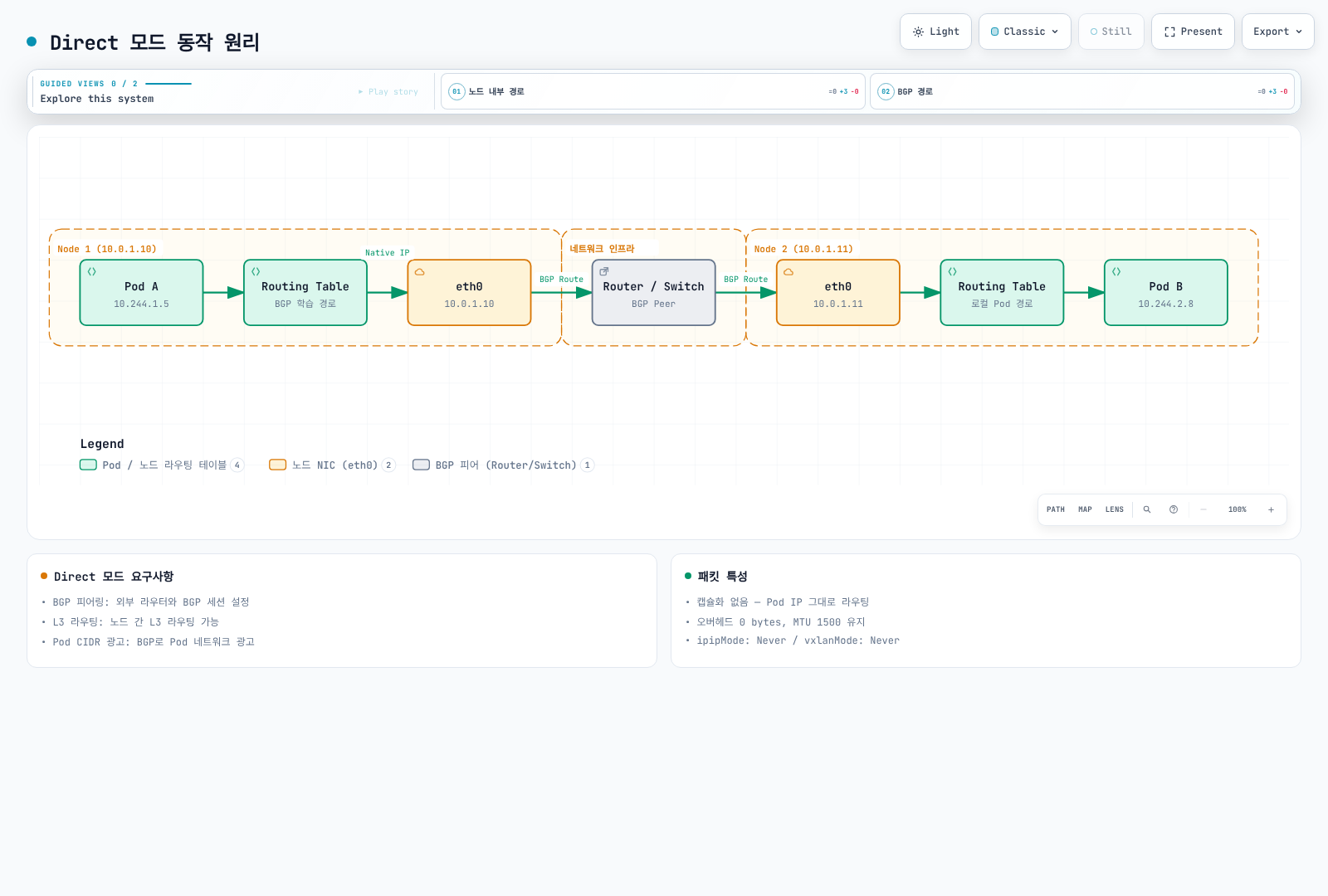The height and width of the screenshot is (896, 1328).
Task: Toggle the Light theme button
Action: click(x=935, y=32)
